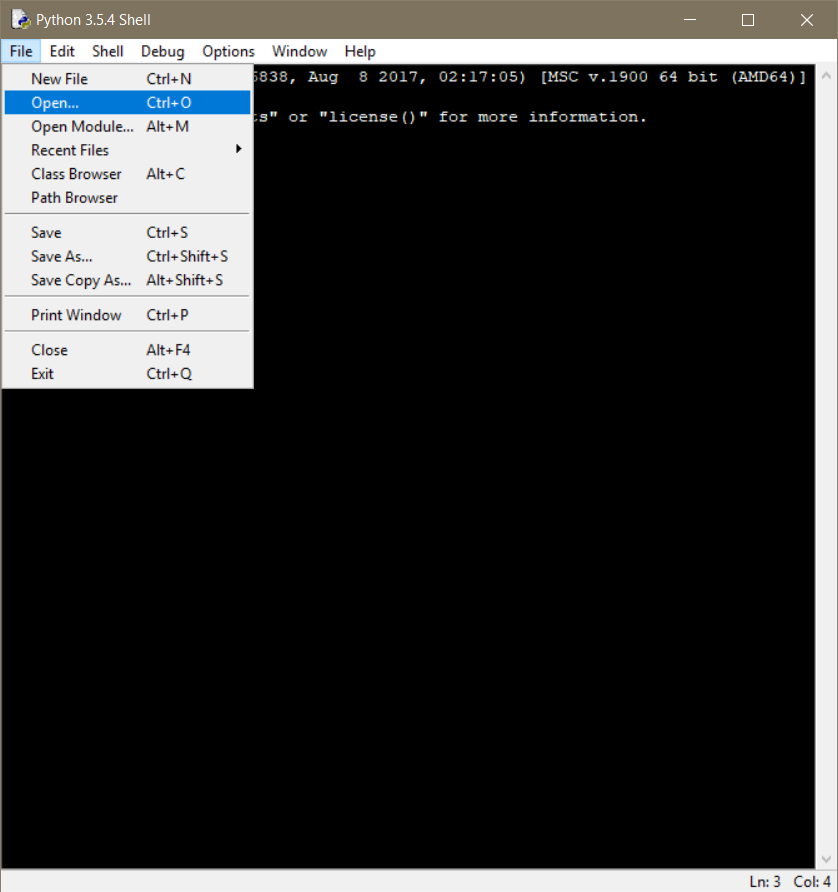Open the Debug menu

(x=163, y=51)
